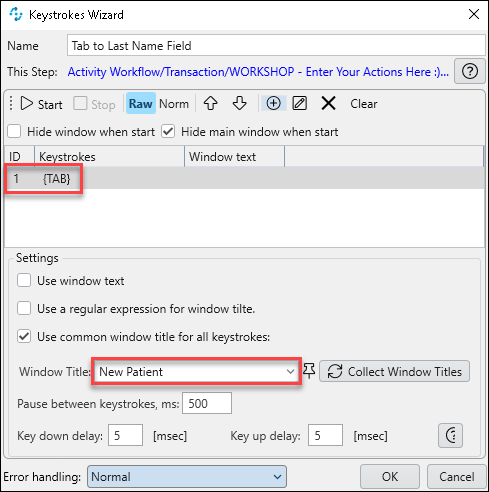
Task: Click the OK button
Action: (390, 477)
